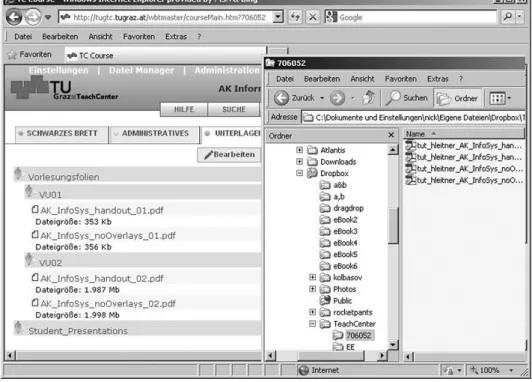Expand the rocketpants folder node
The height and width of the screenshot is (382, 532).
[312, 312]
